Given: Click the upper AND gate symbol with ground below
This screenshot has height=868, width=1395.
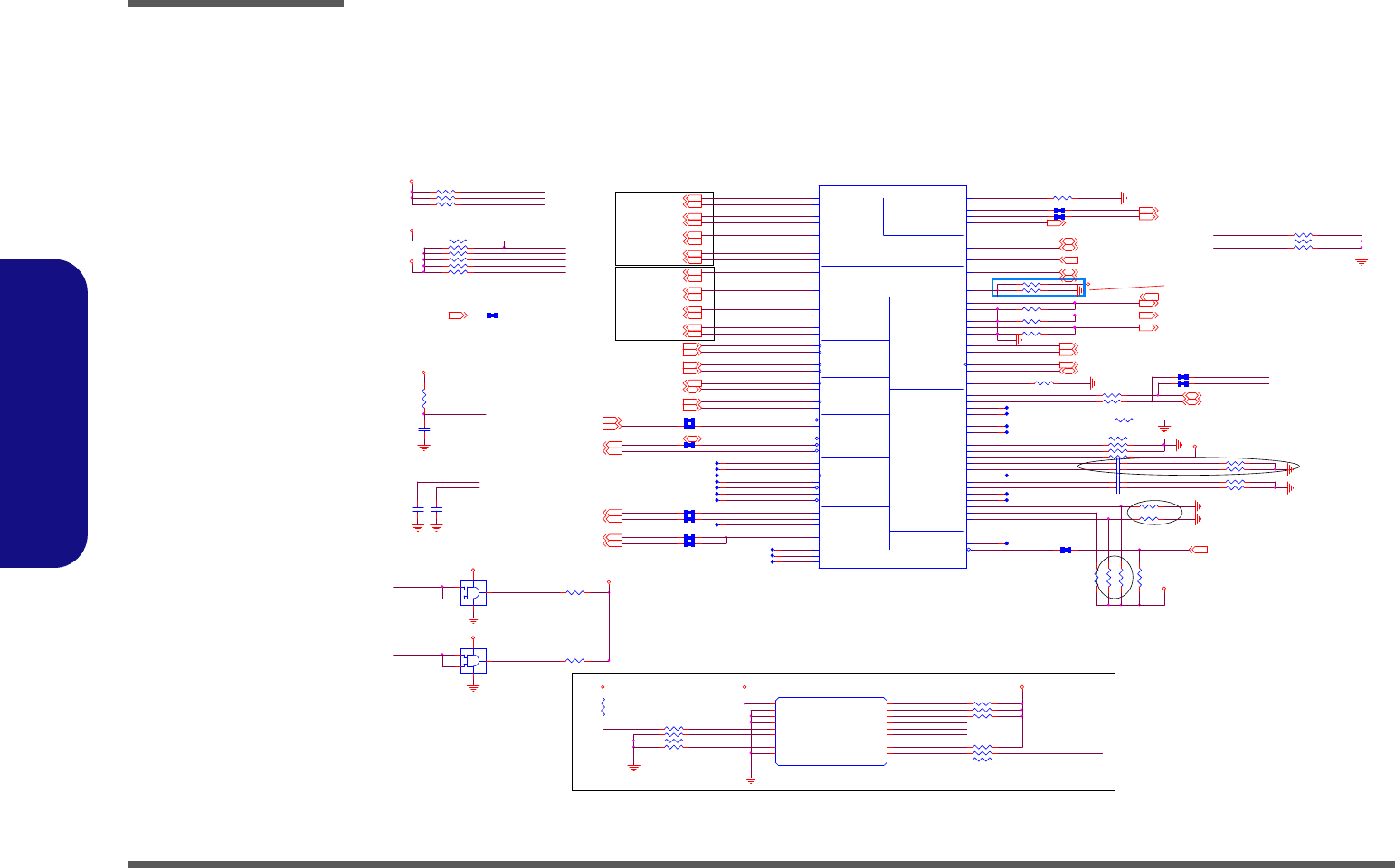Looking at the screenshot, I should pos(473,593).
